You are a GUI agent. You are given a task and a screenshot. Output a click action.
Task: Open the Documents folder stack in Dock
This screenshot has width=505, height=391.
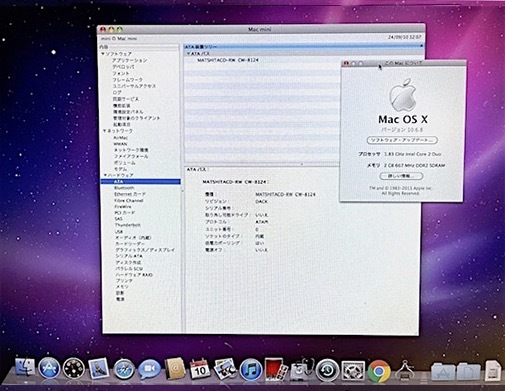[469, 371]
